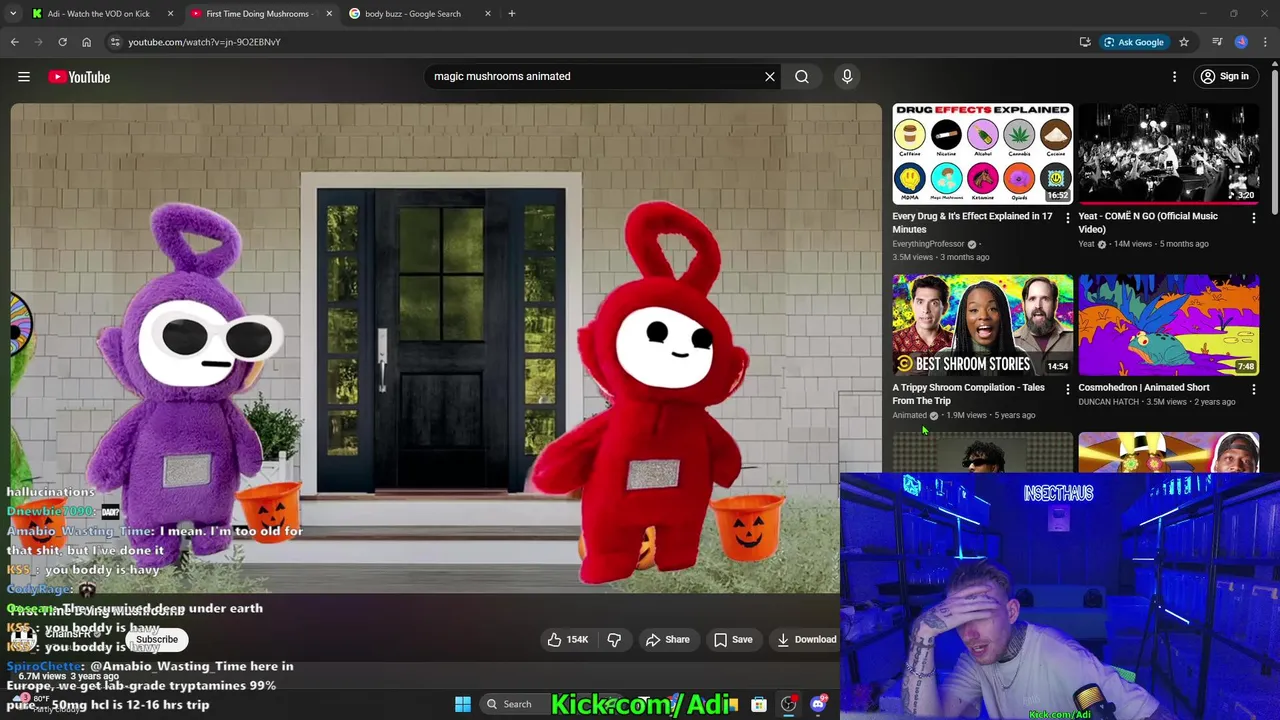
Task: Close the body buzz Google Search tab
Action: (x=488, y=14)
